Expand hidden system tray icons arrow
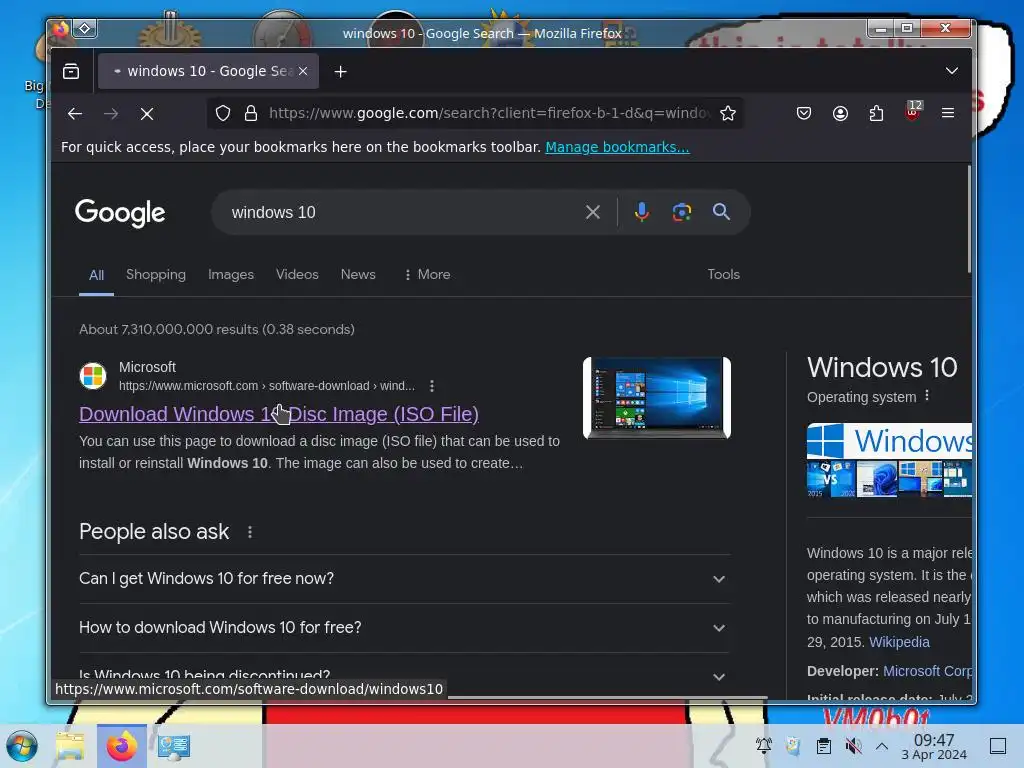The height and width of the screenshot is (768, 1024). (882, 745)
